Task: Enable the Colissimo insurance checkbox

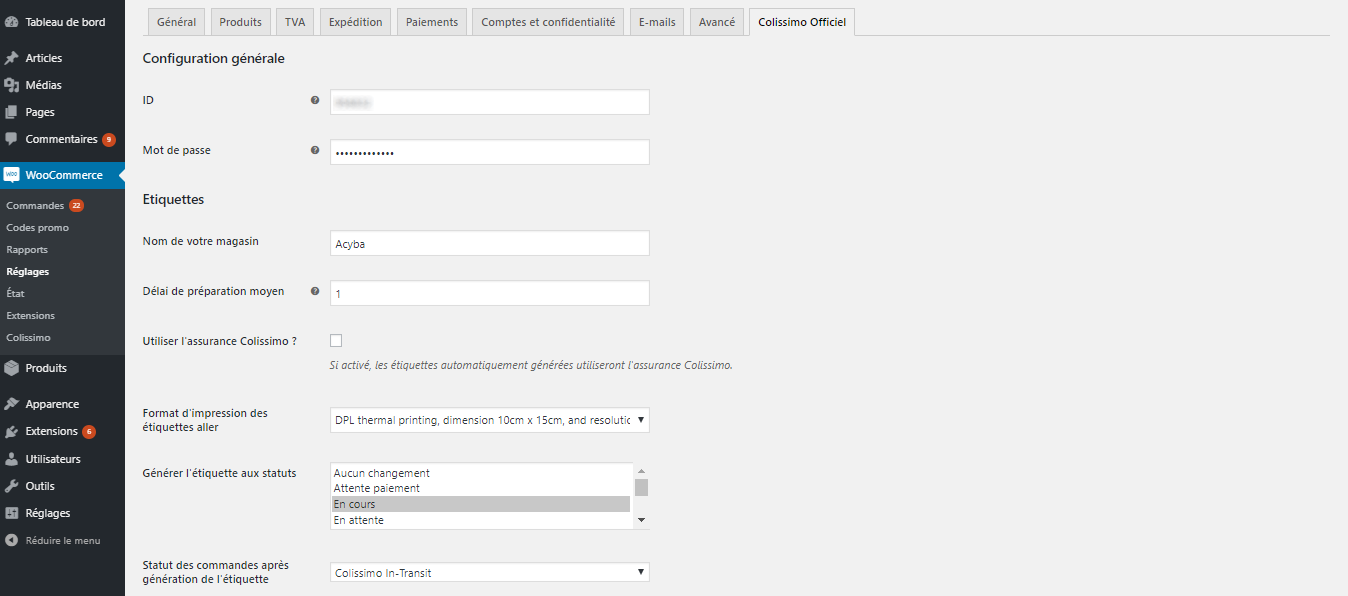Action: (336, 341)
